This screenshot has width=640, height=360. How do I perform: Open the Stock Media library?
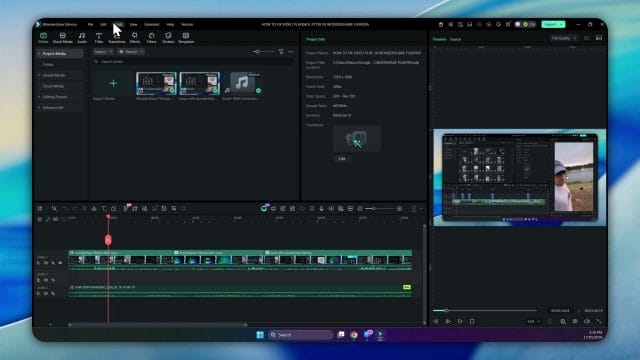[62, 38]
